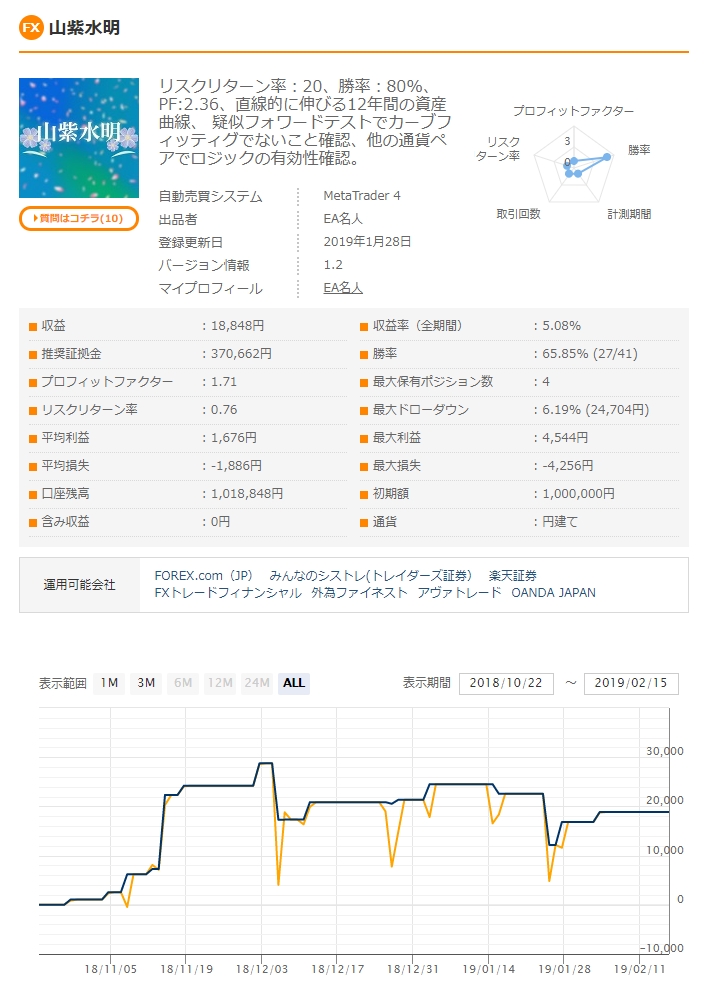Screen dimensions: 708x981
Task: Open the FOREX.com (JP) broker link
Action: pos(205,576)
